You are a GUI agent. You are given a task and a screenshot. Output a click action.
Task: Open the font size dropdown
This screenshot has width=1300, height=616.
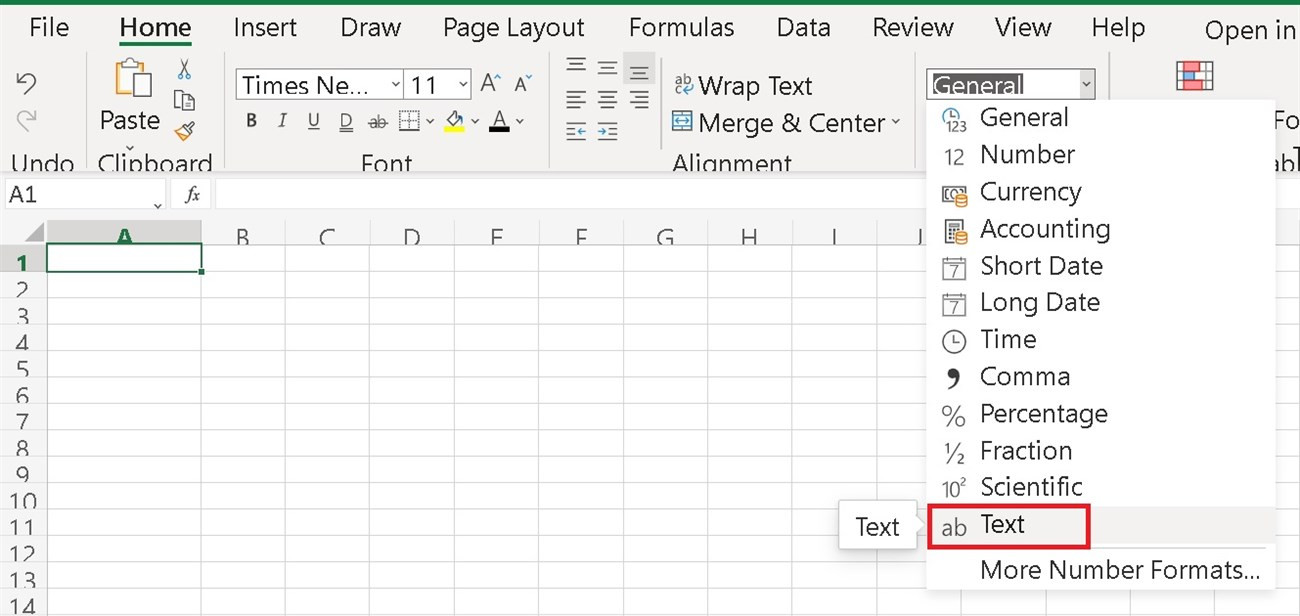(x=463, y=85)
